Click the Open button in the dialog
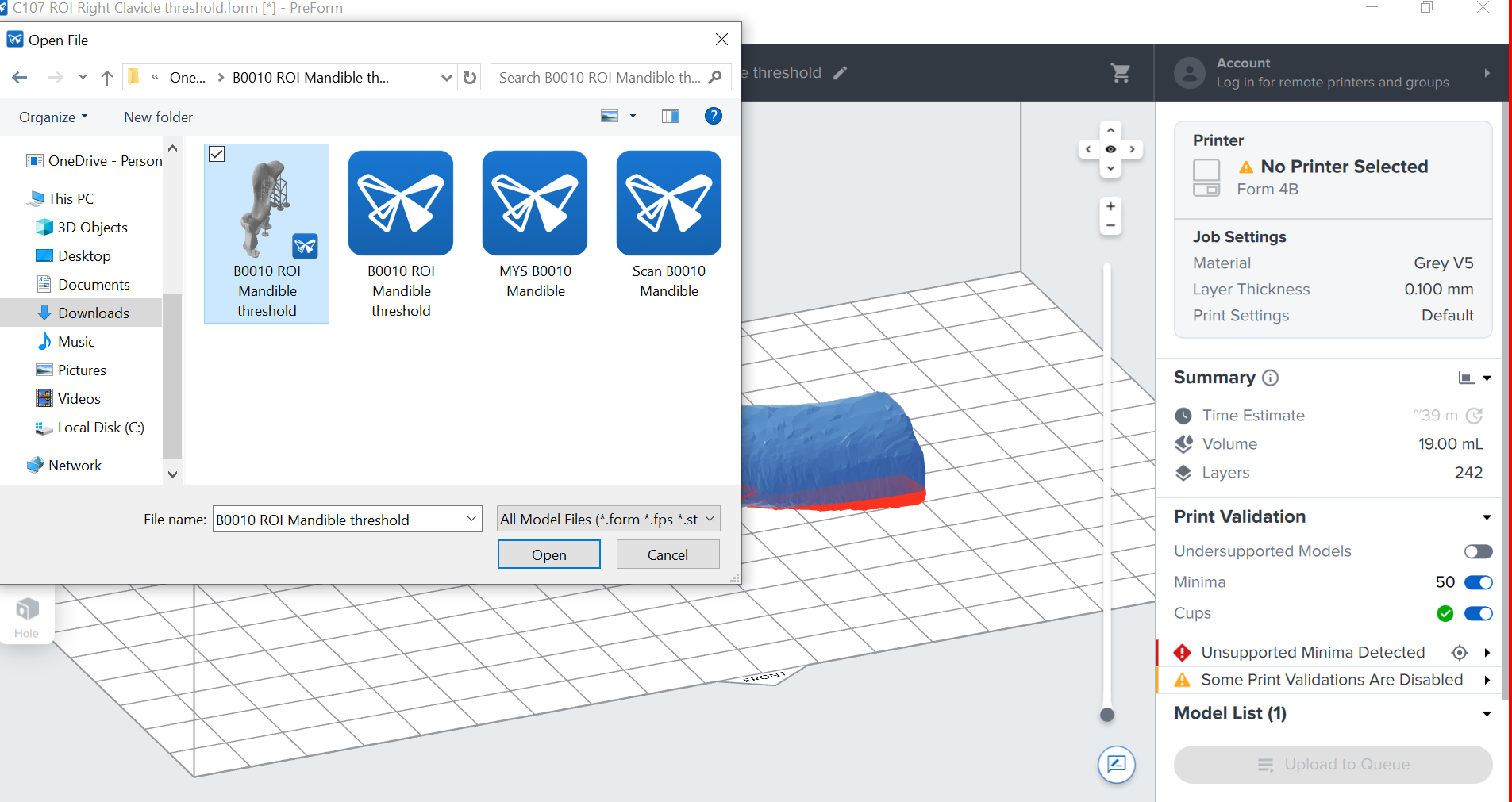The image size is (1512, 802). tap(548, 554)
